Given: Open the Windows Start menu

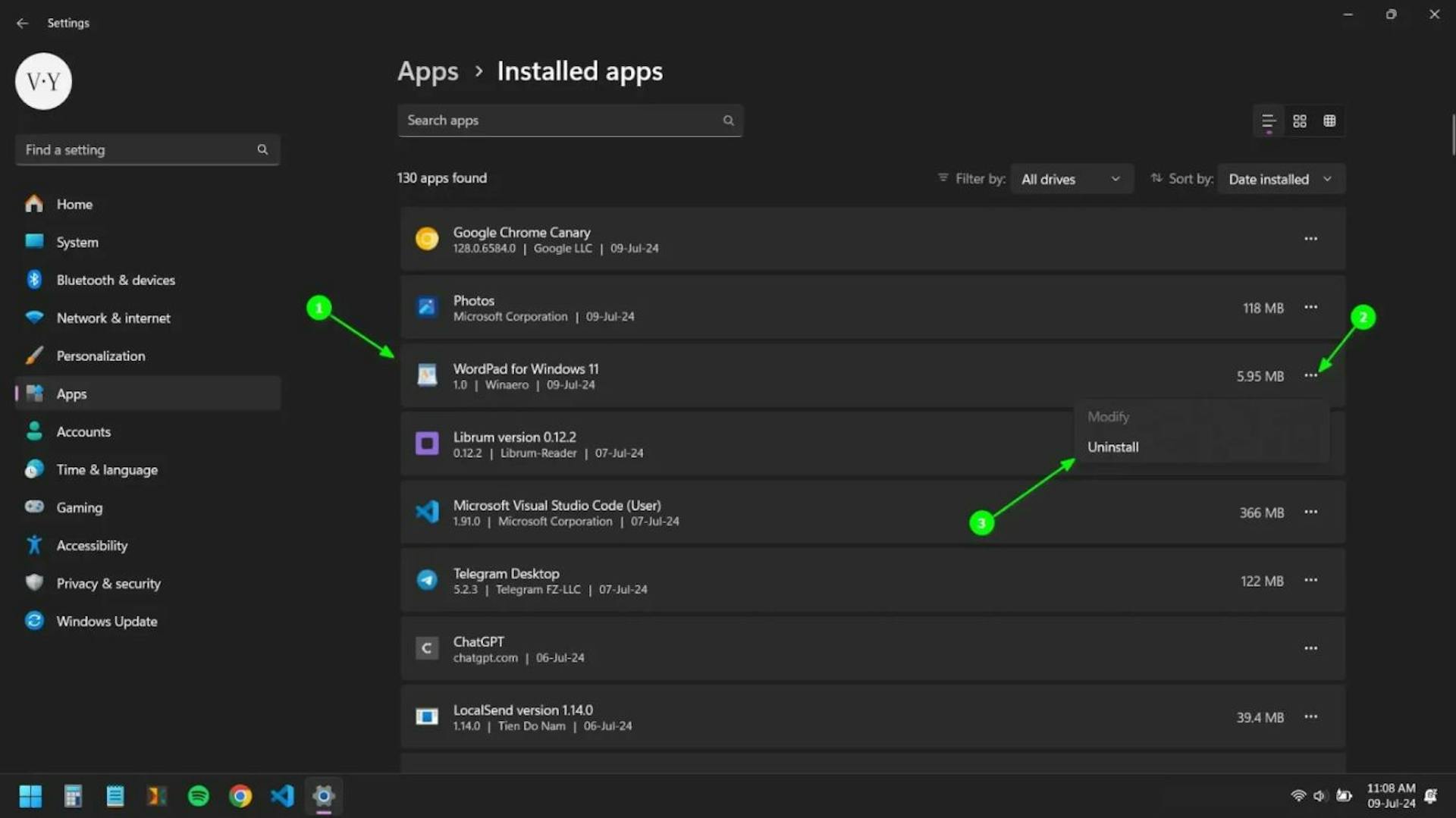Looking at the screenshot, I should (30, 796).
